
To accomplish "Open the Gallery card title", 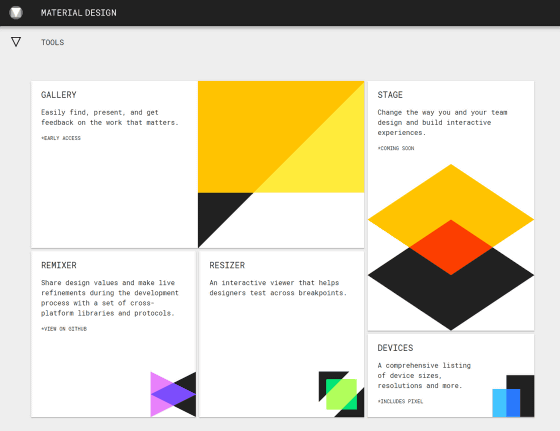I will click(x=59, y=95).
